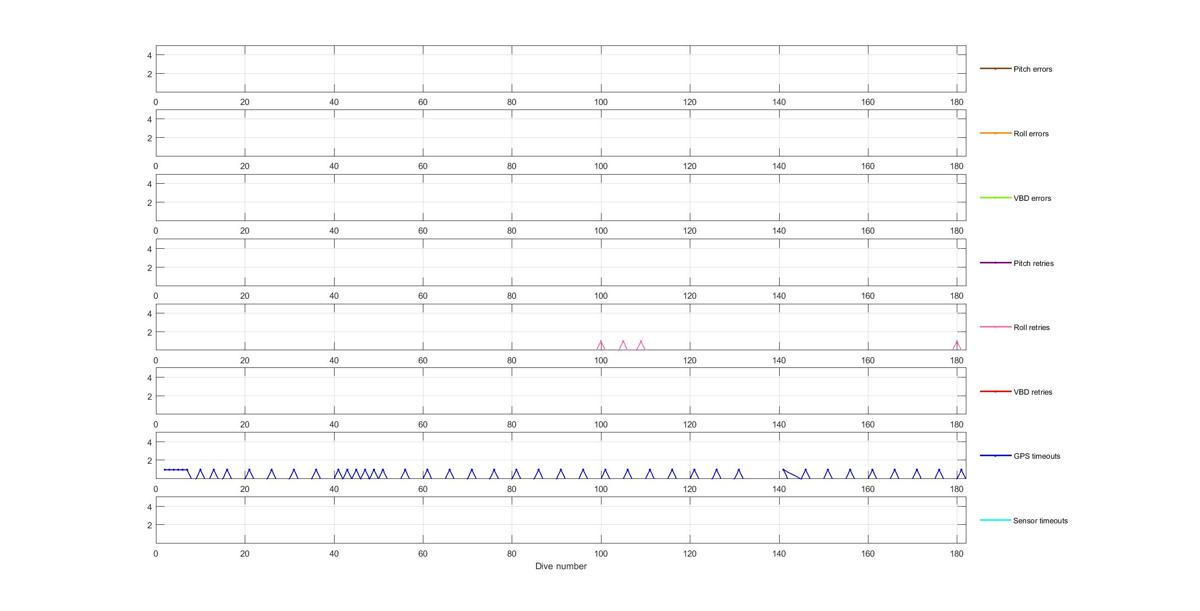This screenshot has width=1200, height=611.
Task: Click the orange Roll errors legend line
Action: pos(995,133)
